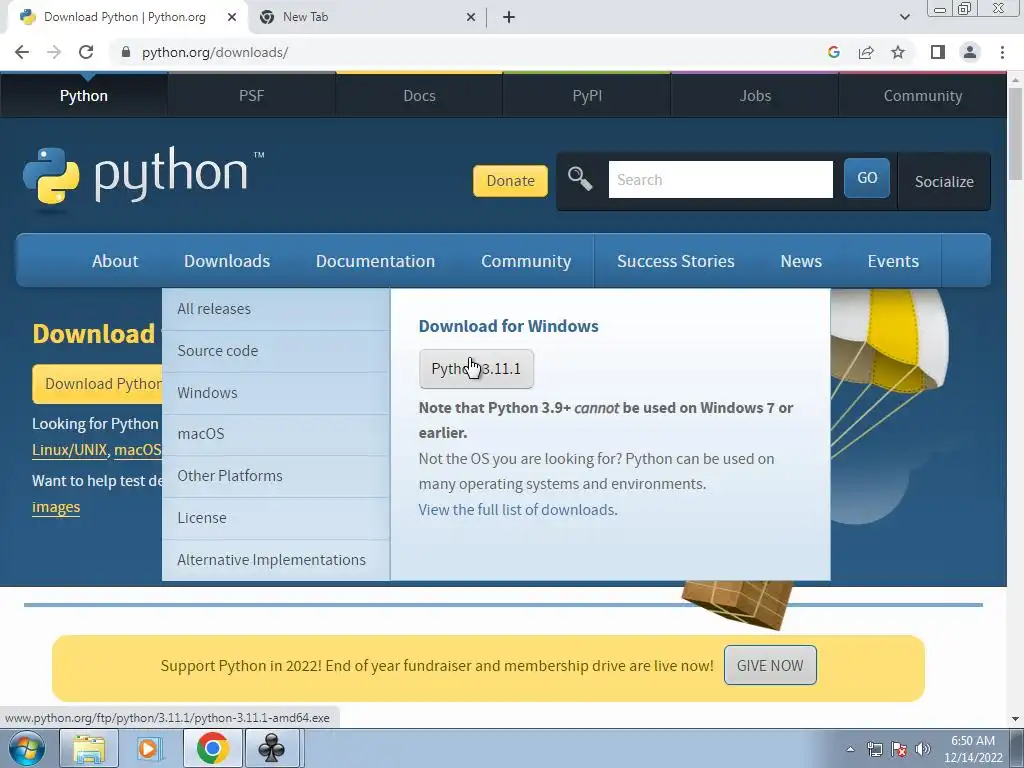Open the club-suit app in the taskbar
Screen dimensions: 1024x768
click(x=272, y=748)
